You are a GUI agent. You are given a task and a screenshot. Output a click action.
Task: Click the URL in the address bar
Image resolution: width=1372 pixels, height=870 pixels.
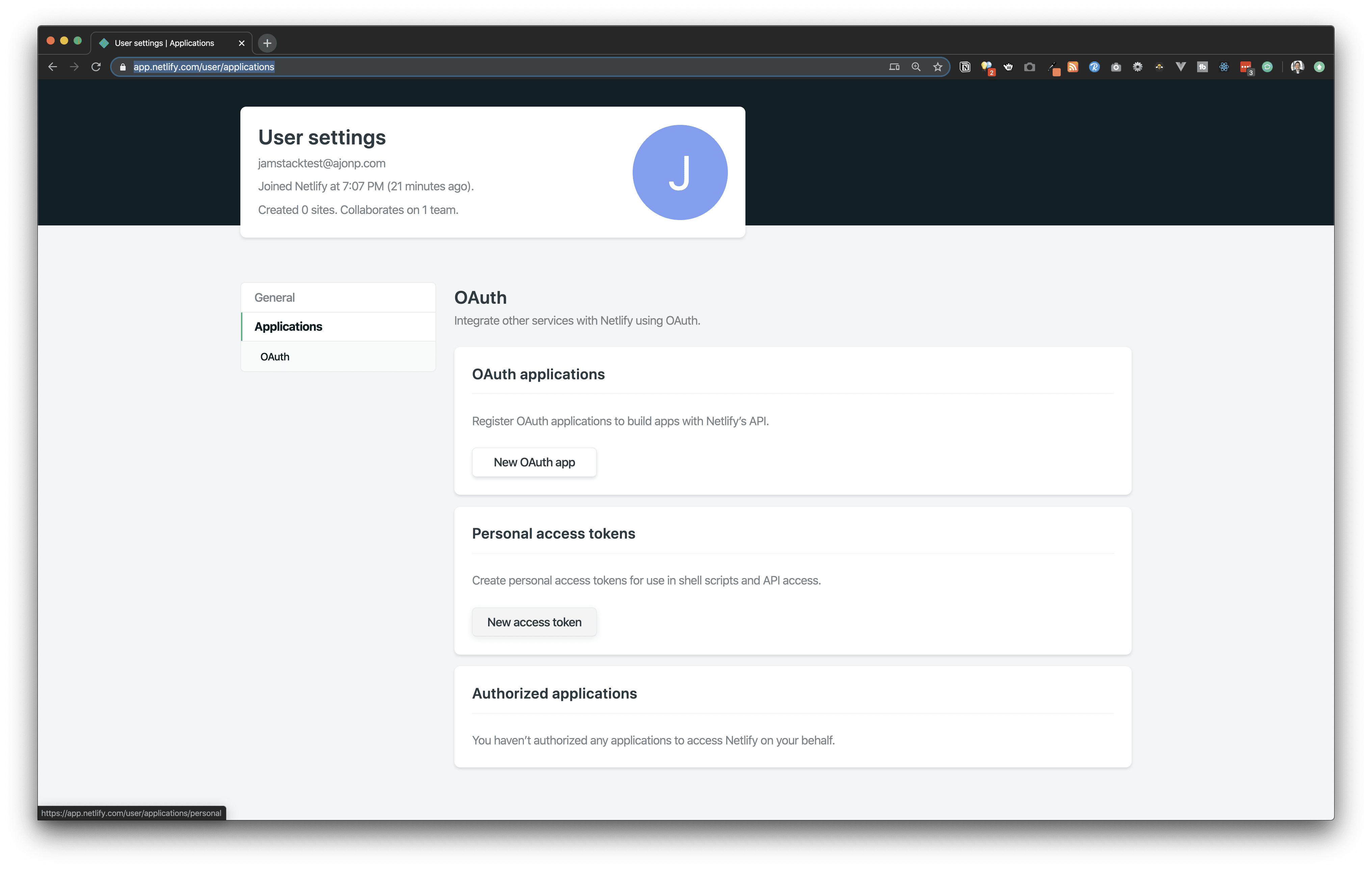tap(204, 66)
